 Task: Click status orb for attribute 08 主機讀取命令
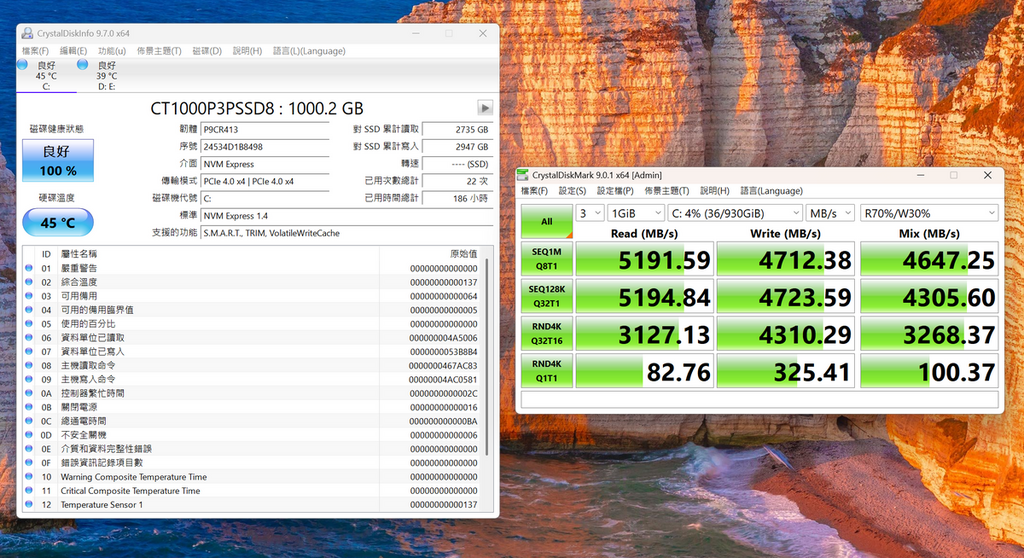(29, 365)
